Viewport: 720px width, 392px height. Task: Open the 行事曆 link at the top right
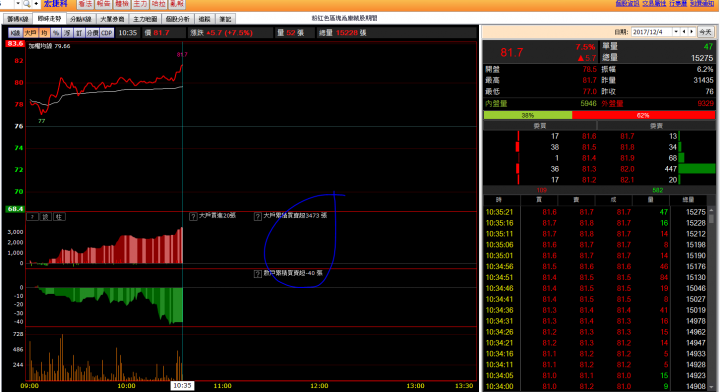click(678, 3)
